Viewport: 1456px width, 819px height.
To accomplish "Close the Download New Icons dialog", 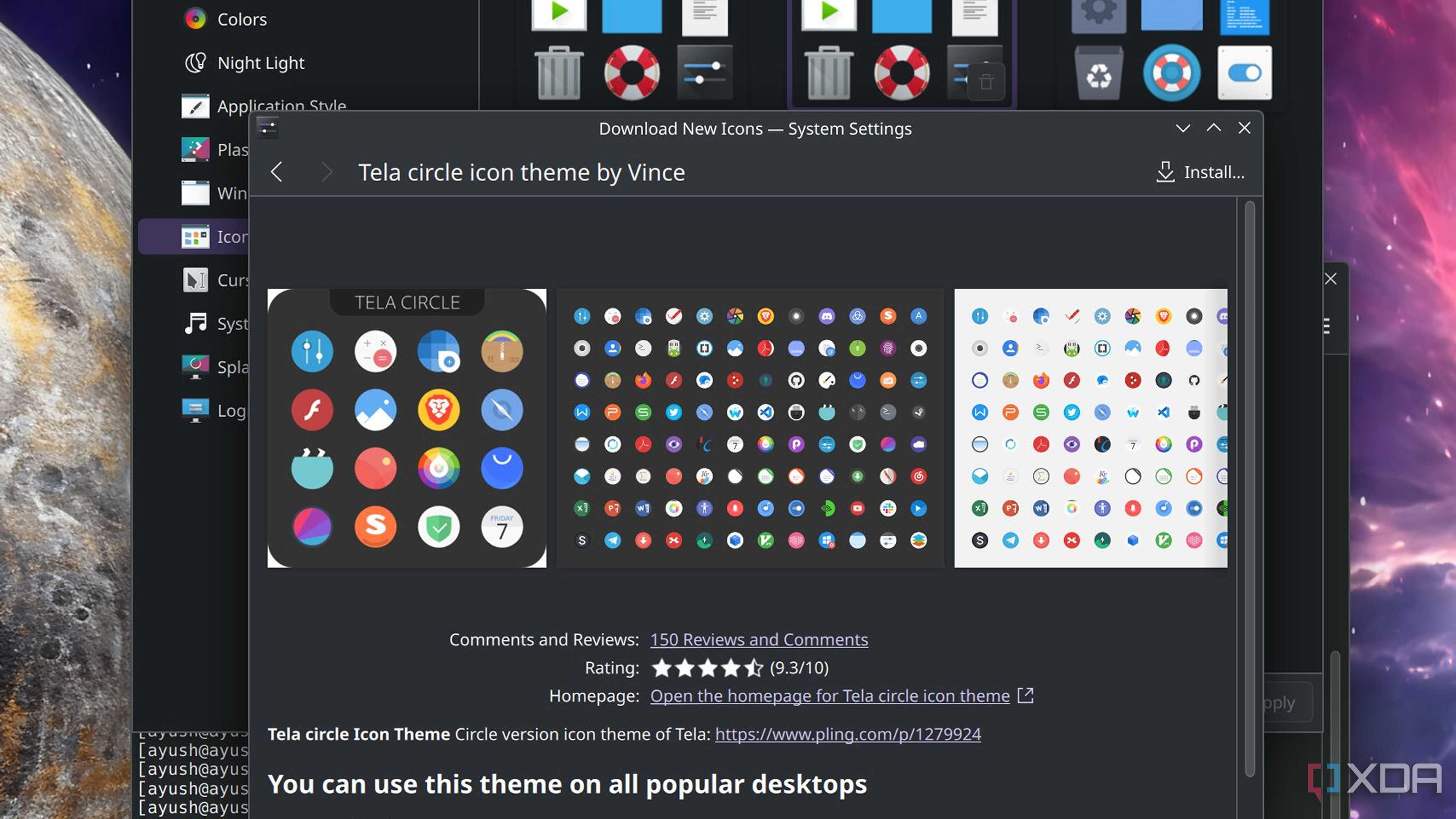I will click(1244, 128).
